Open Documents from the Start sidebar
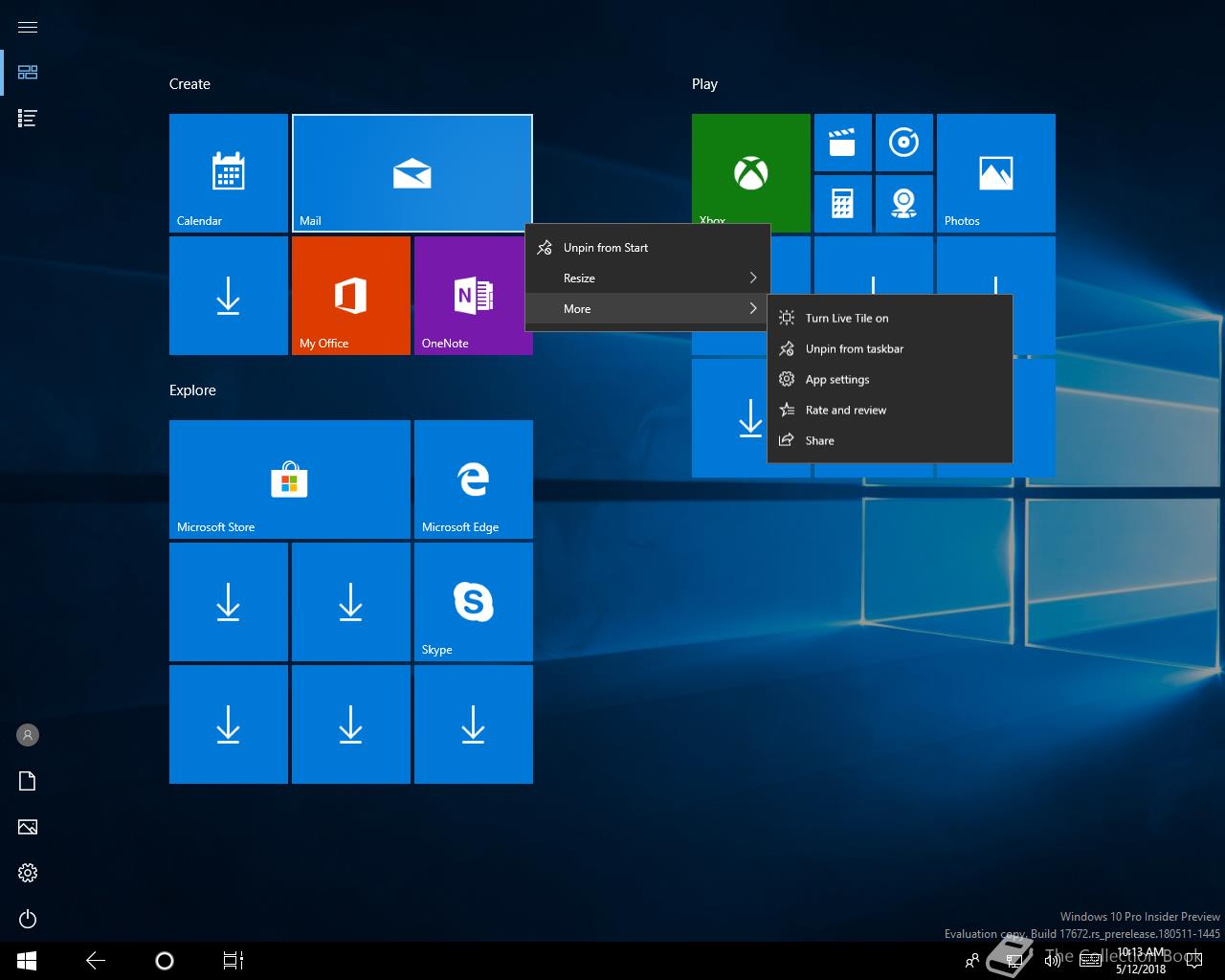The image size is (1225, 980). pos(28,781)
